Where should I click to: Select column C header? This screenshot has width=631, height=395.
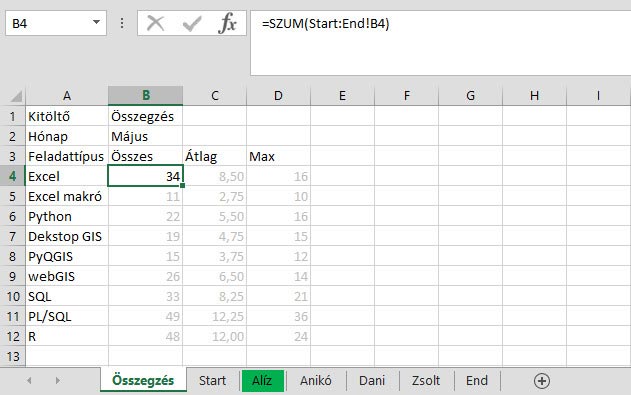pos(215,96)
